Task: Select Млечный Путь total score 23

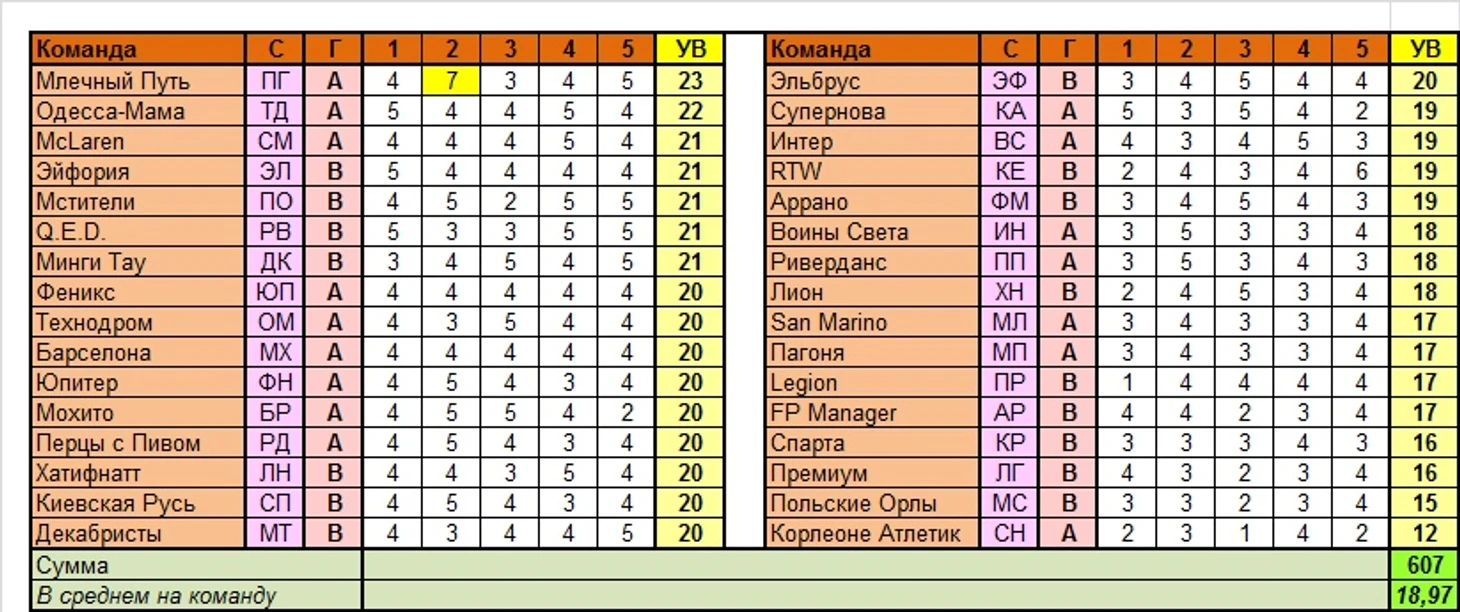Action: point(690,80)
